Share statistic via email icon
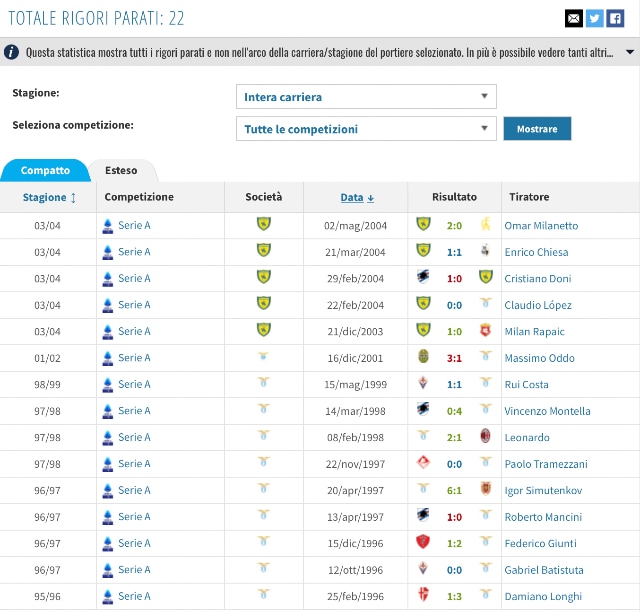Image resolution: width=640 pixels, height=612 pixels. [x=573, y=18]
